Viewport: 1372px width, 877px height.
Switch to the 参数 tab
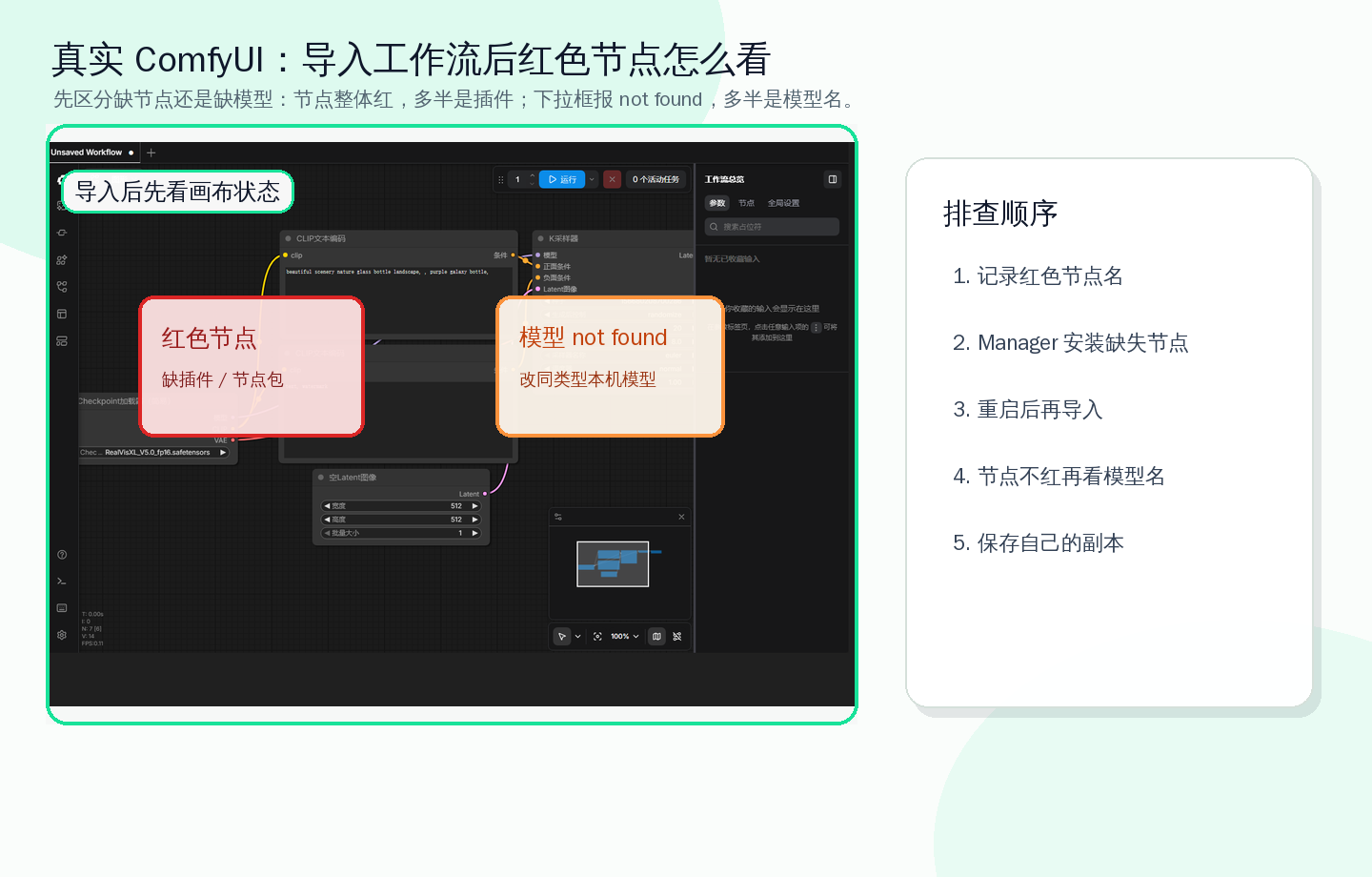pos(717,203)
